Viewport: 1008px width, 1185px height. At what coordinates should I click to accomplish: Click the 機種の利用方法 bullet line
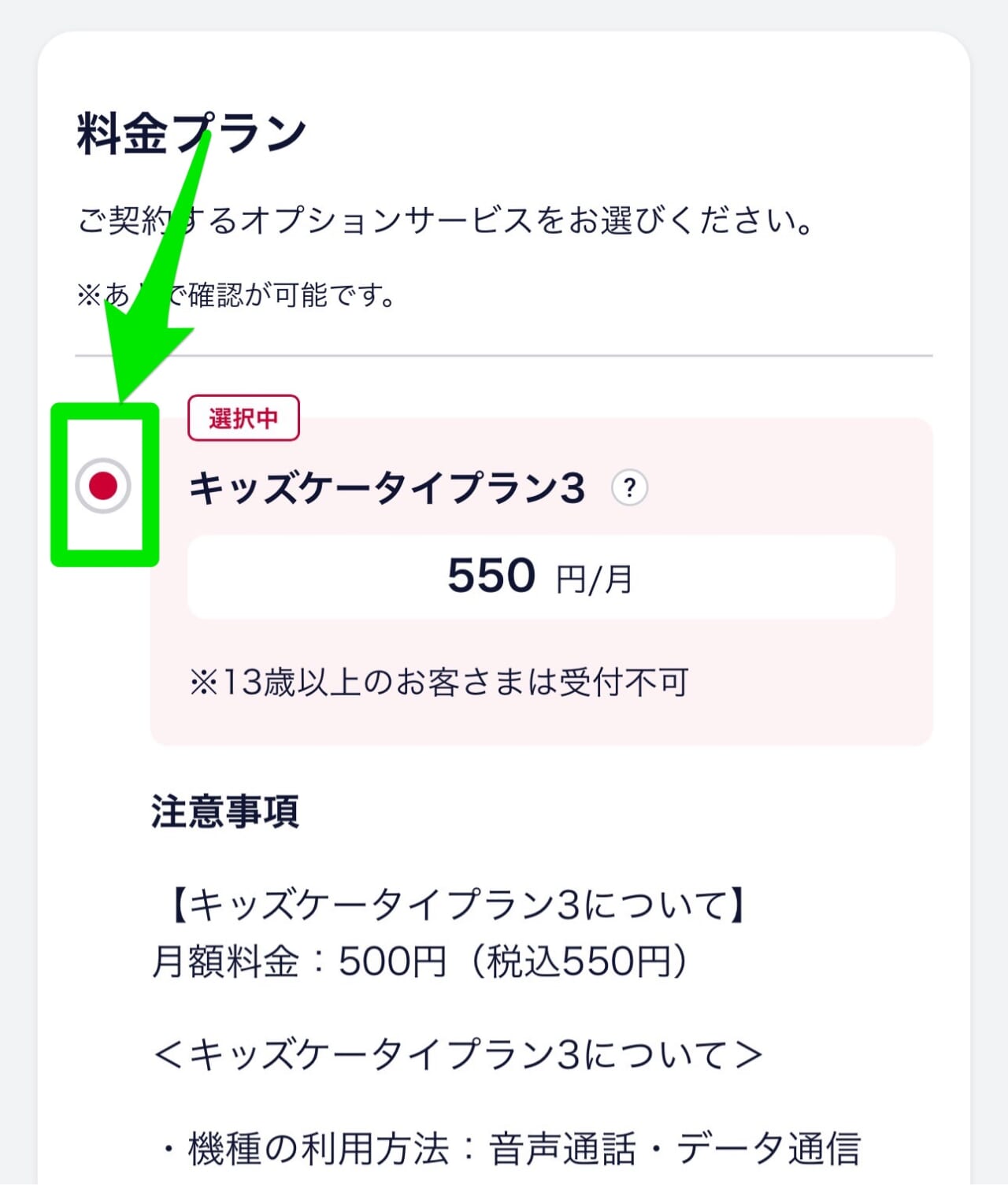pos(510,1148)
